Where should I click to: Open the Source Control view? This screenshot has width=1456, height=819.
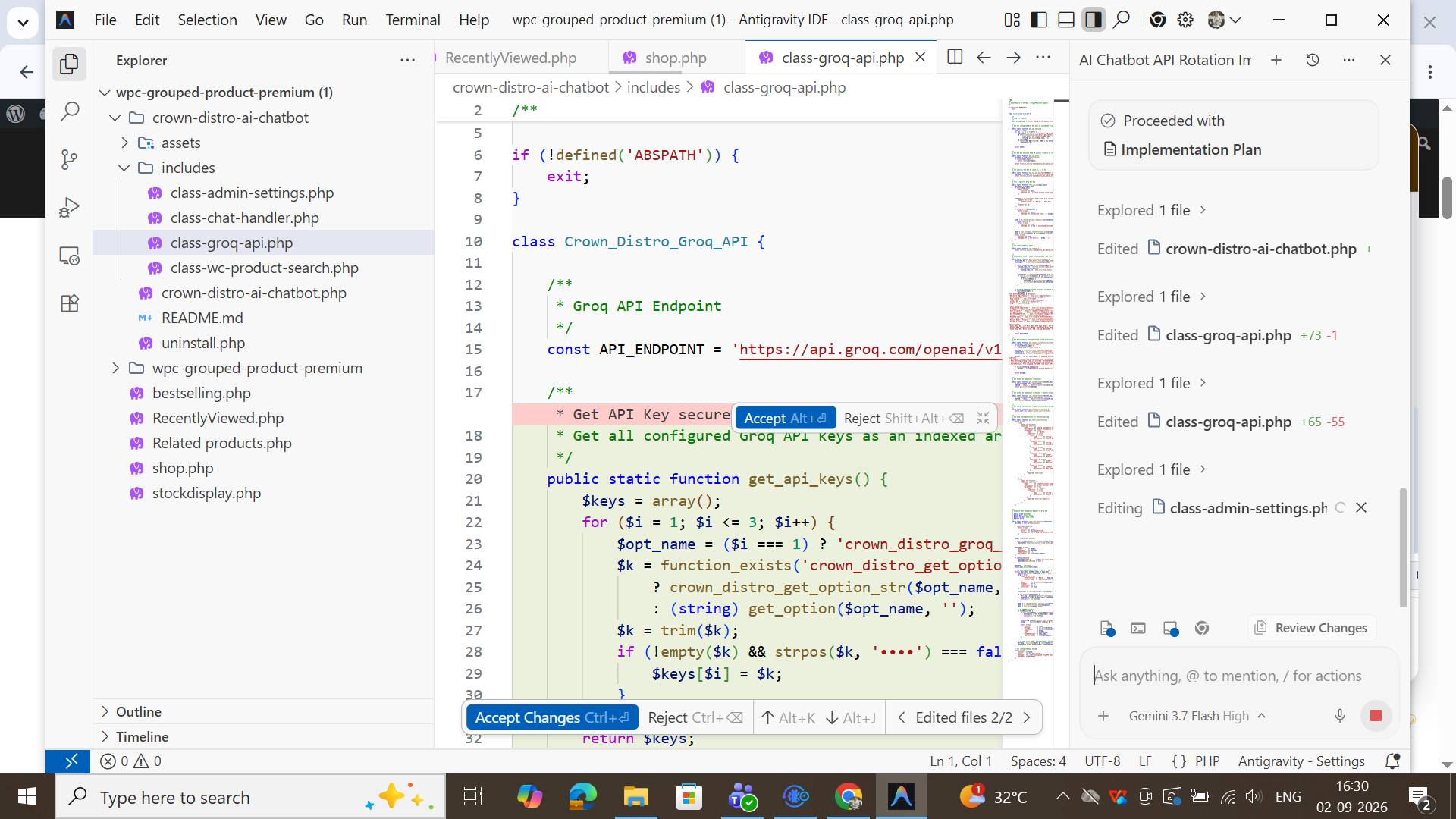(x=69, y=159)
